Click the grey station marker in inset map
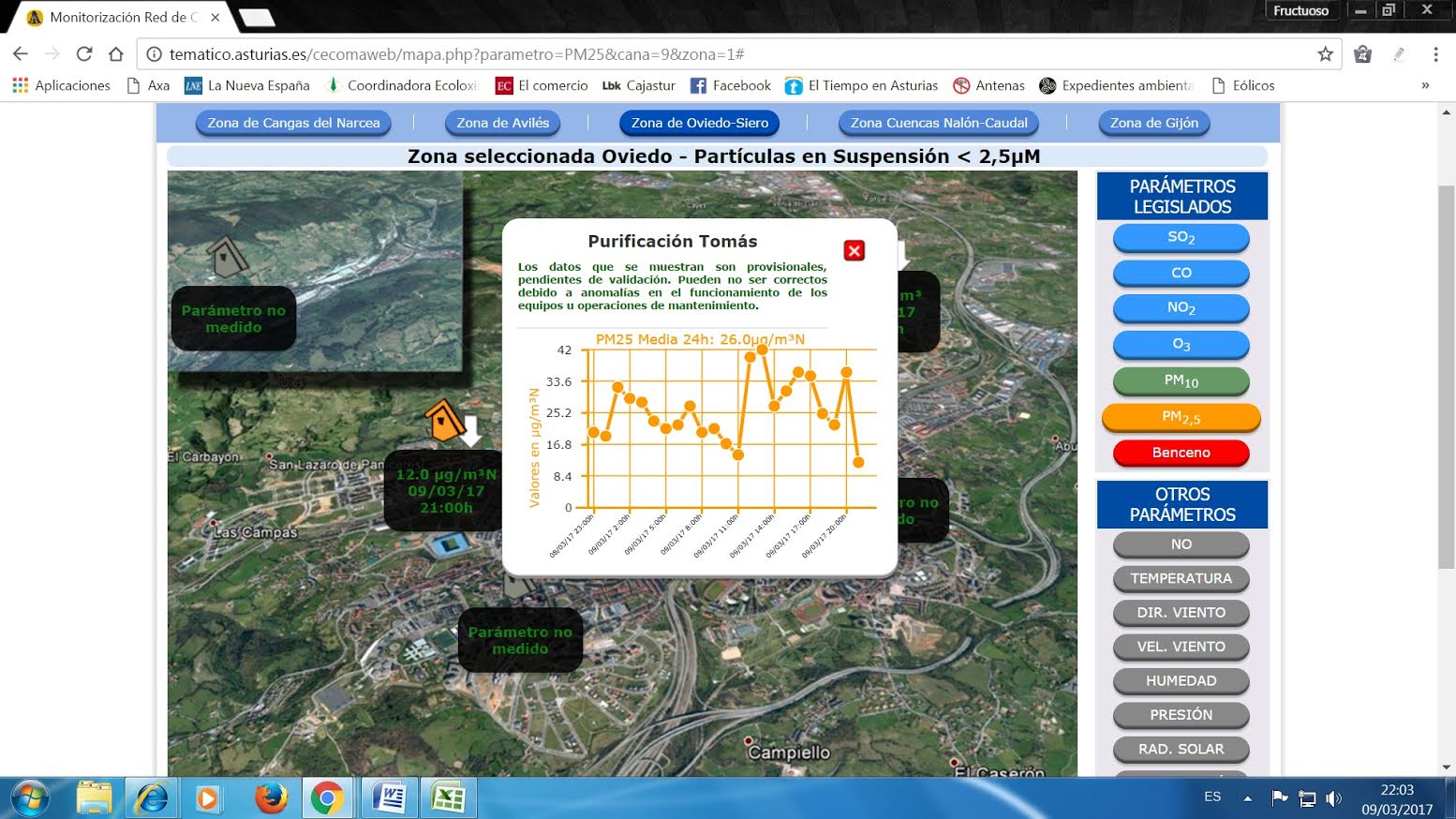The image size is (1456, 819). 226,256
